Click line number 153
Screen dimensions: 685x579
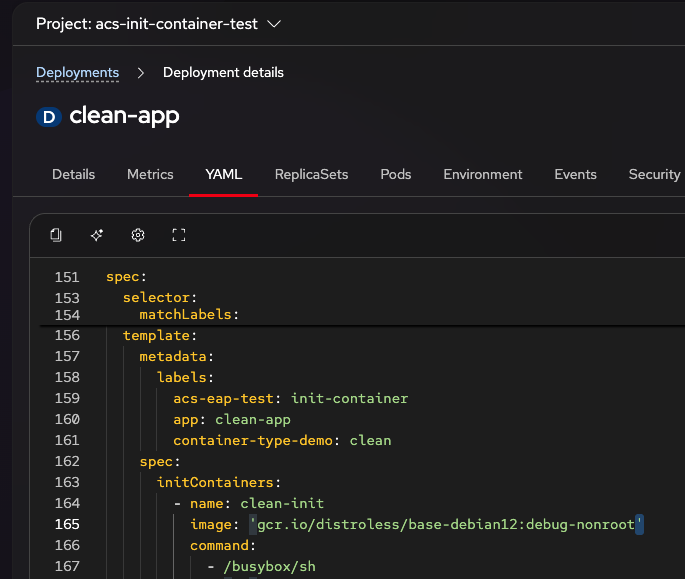(x=67, y=298)
